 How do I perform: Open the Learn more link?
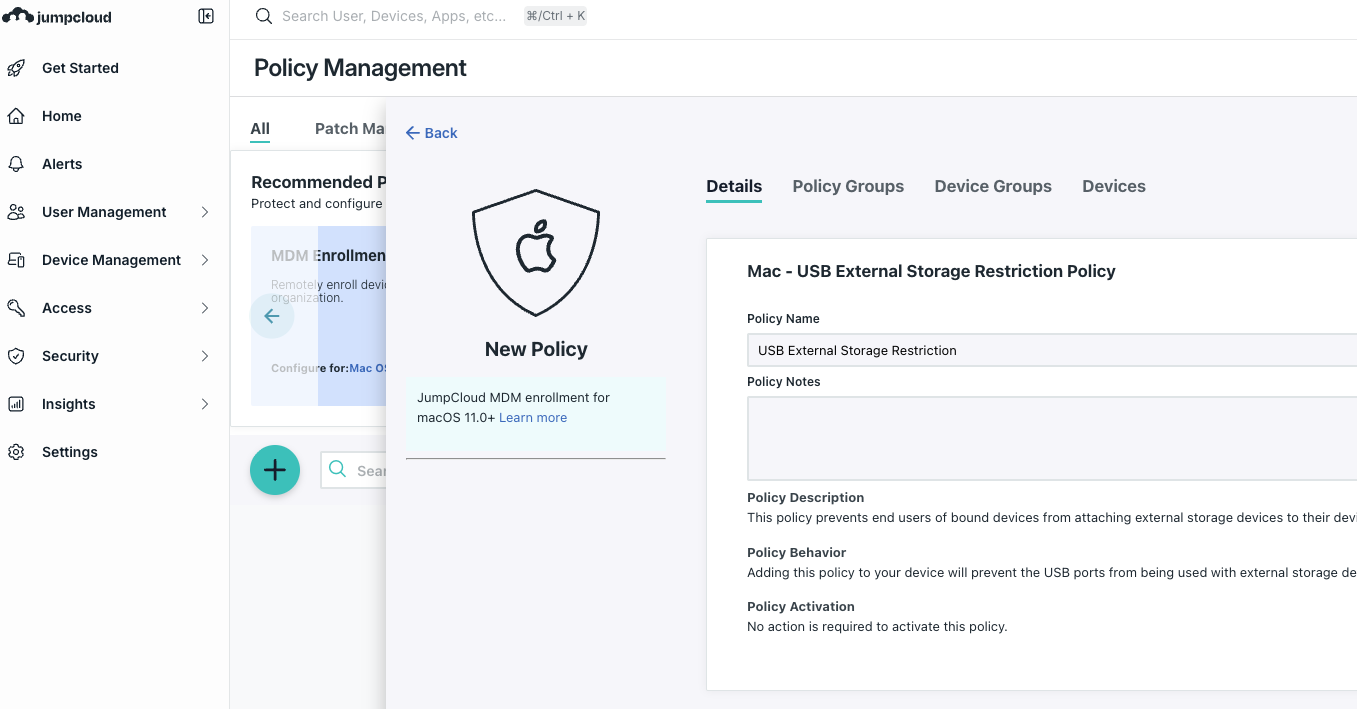(x=533, y=418)
